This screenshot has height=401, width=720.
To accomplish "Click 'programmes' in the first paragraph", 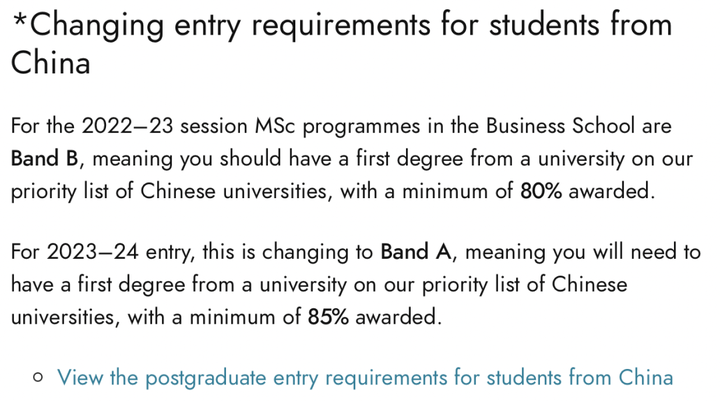I will point(361,128).
